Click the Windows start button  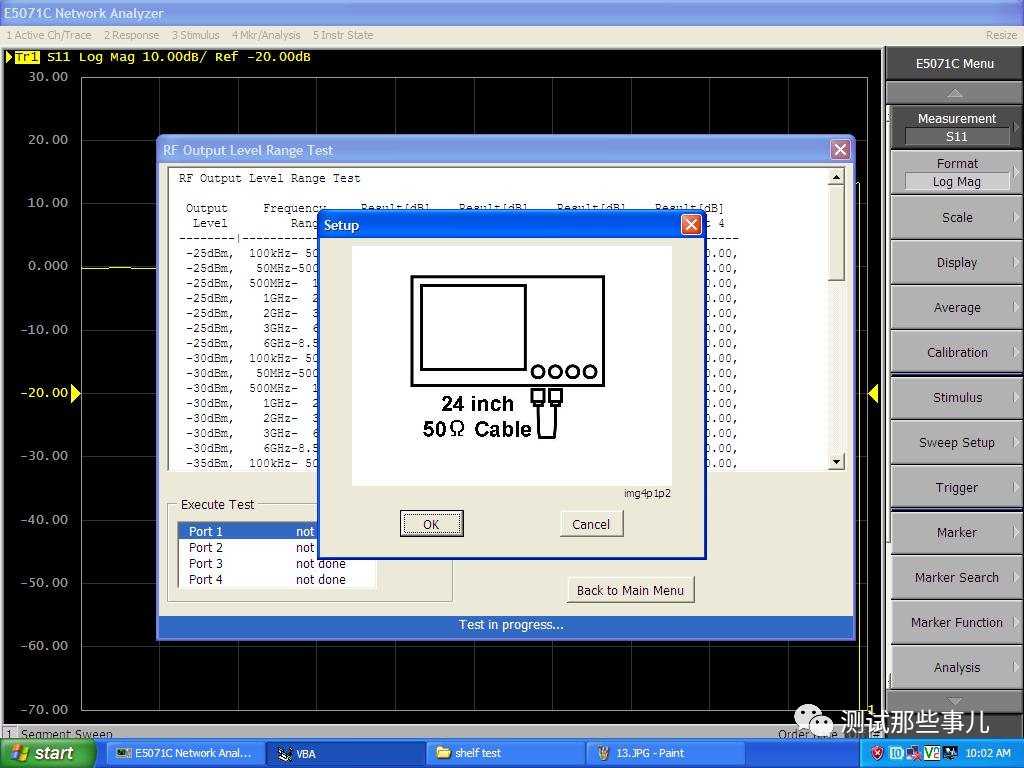(48, 753)
